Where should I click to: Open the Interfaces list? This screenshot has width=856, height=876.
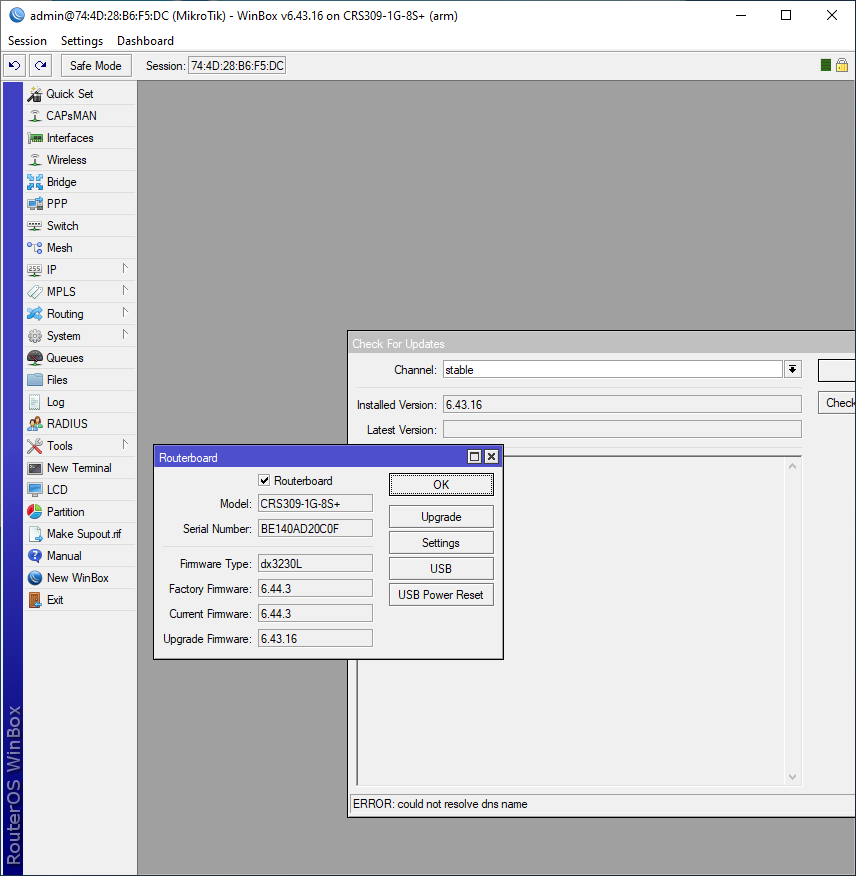coord(80,138)
